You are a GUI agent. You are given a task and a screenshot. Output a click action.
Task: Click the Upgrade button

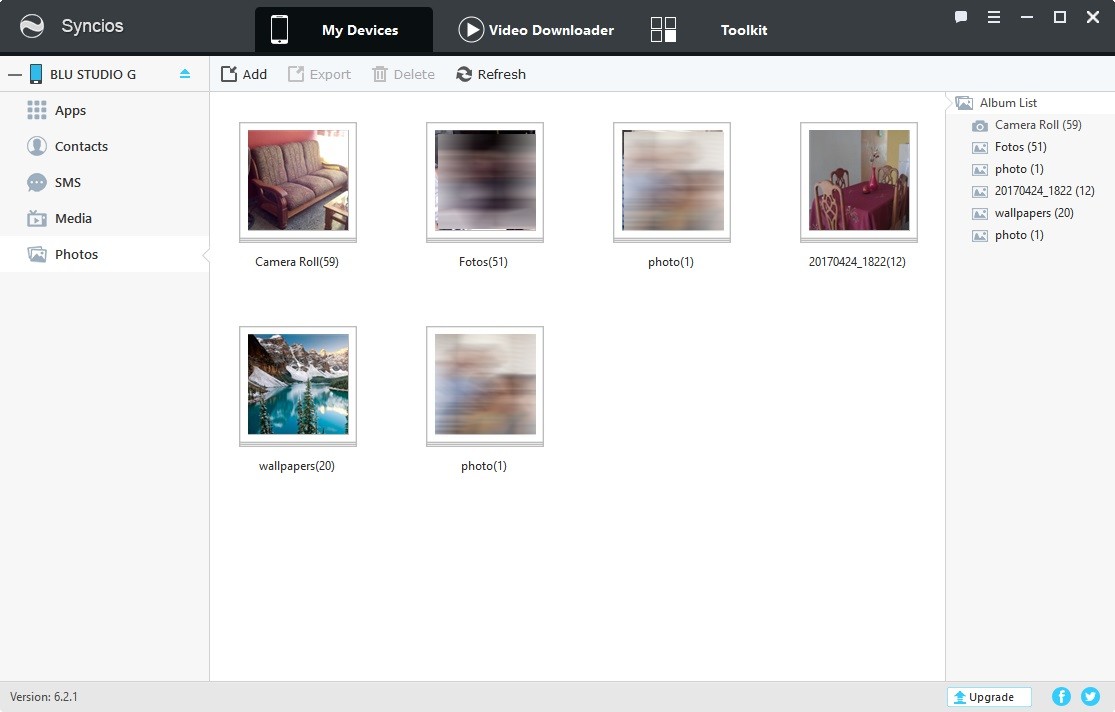pyautogui.click(x=988, y=696)
